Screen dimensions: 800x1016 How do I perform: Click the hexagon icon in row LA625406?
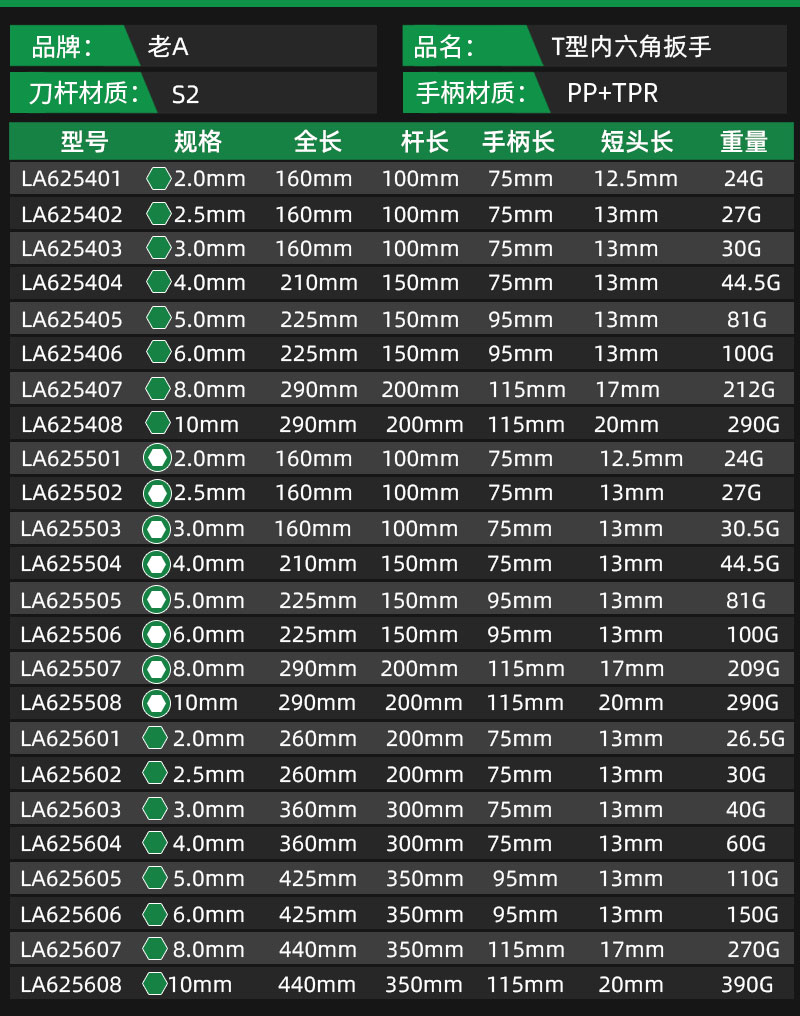pyautogui.click(x=158, y=353)
